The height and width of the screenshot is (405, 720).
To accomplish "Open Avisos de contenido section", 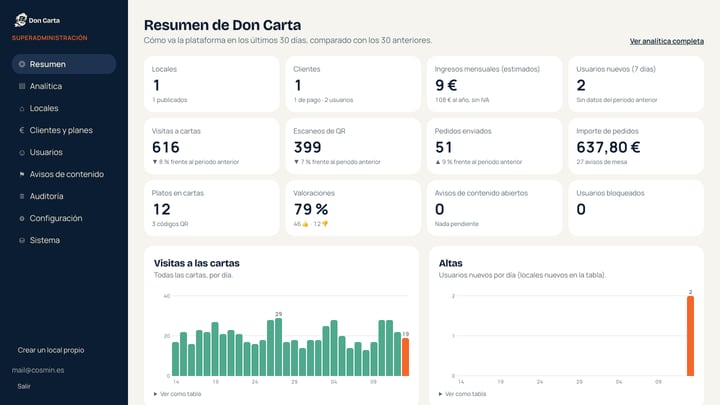I will [64, 174].
